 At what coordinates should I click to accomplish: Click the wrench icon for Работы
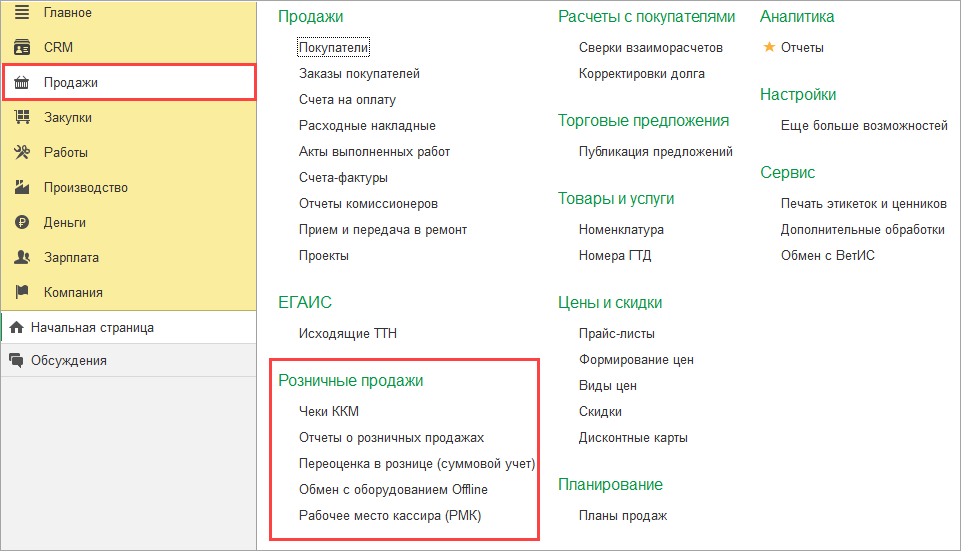tap(21, 152)
